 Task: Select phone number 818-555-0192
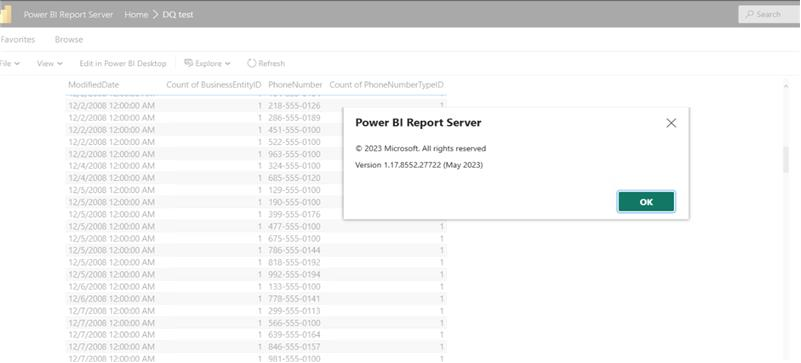pyautogui.click(x=294, y=262)
